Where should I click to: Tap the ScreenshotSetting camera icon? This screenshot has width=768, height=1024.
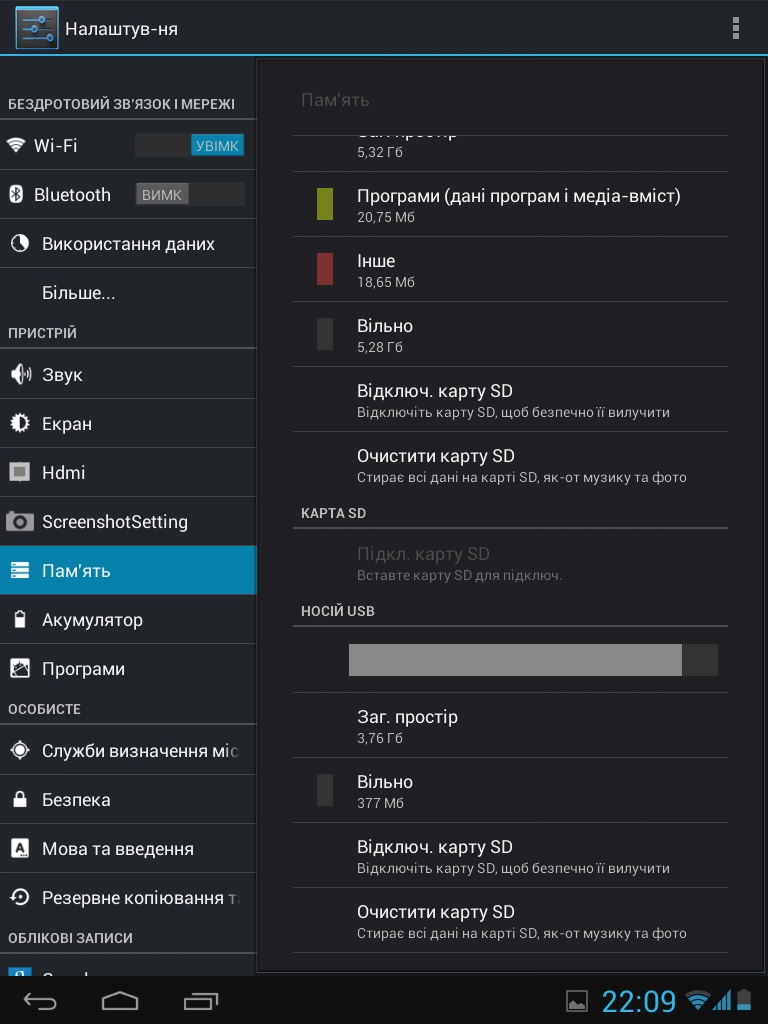coord(19,521)
